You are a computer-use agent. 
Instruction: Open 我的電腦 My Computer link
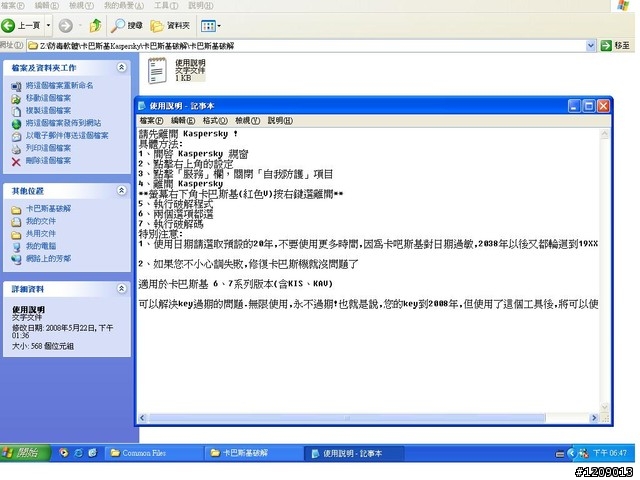[41, 246]
